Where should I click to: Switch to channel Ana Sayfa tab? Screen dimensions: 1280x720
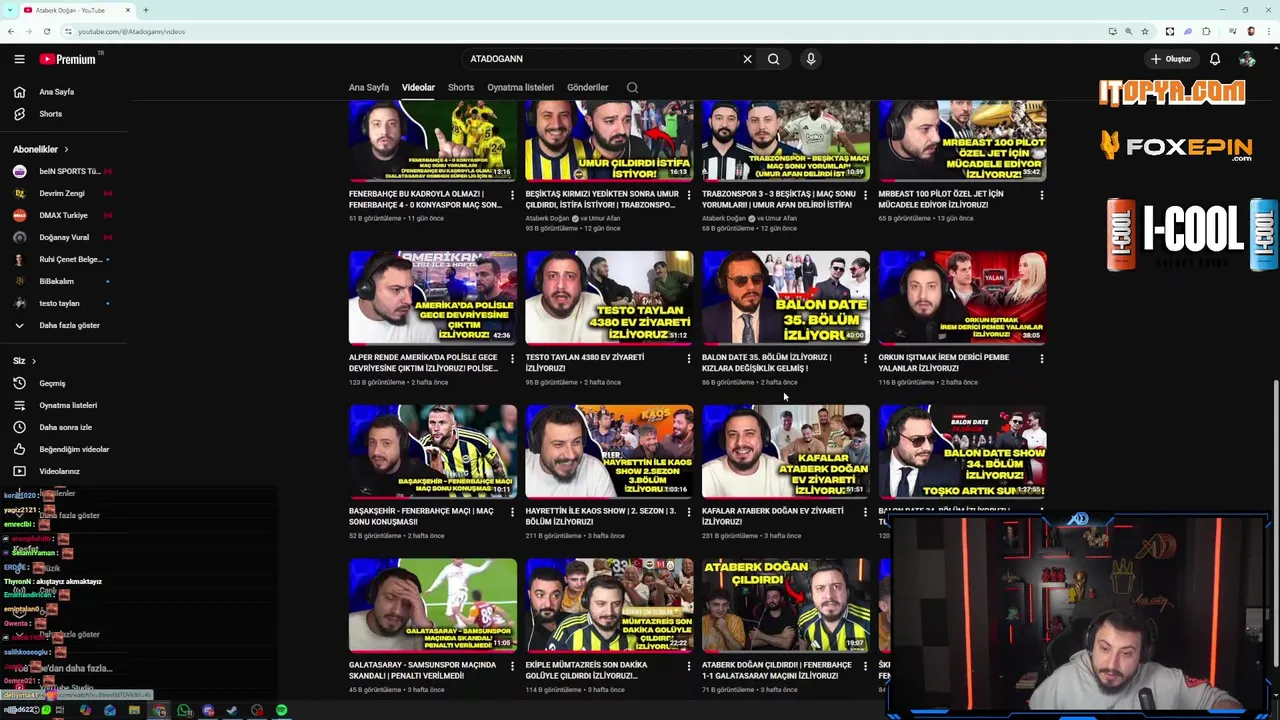click(x=369, y=87)
